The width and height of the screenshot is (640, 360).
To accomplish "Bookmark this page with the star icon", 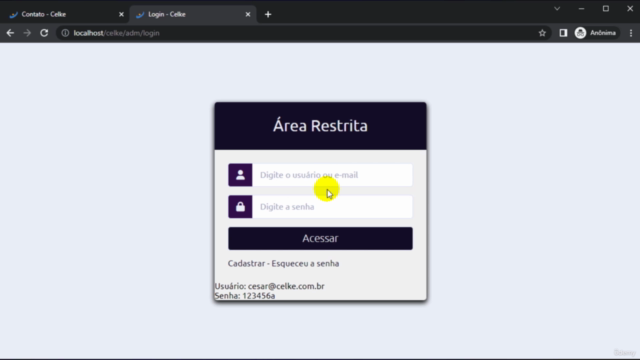I will (x=542, y=33).
